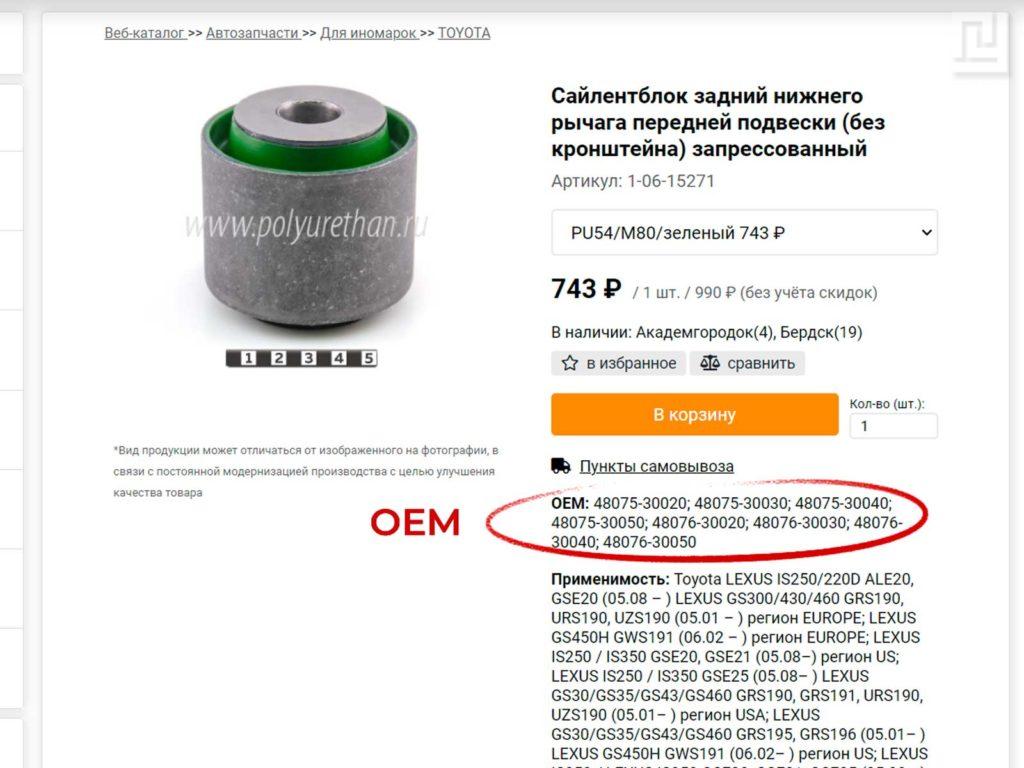Click the delivery truck icon
Screen dimensions: 1024x768
coord(561,466)
